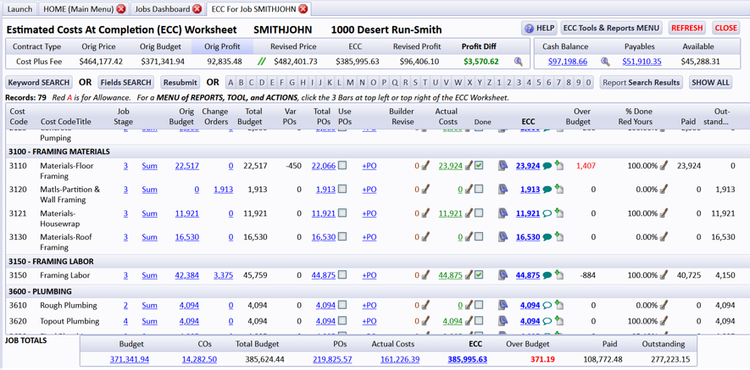Click the green double-slash icon before Revised Price
Image resolution: width=750 pixels, height=370 pixels.
click(x=262, y=61)
